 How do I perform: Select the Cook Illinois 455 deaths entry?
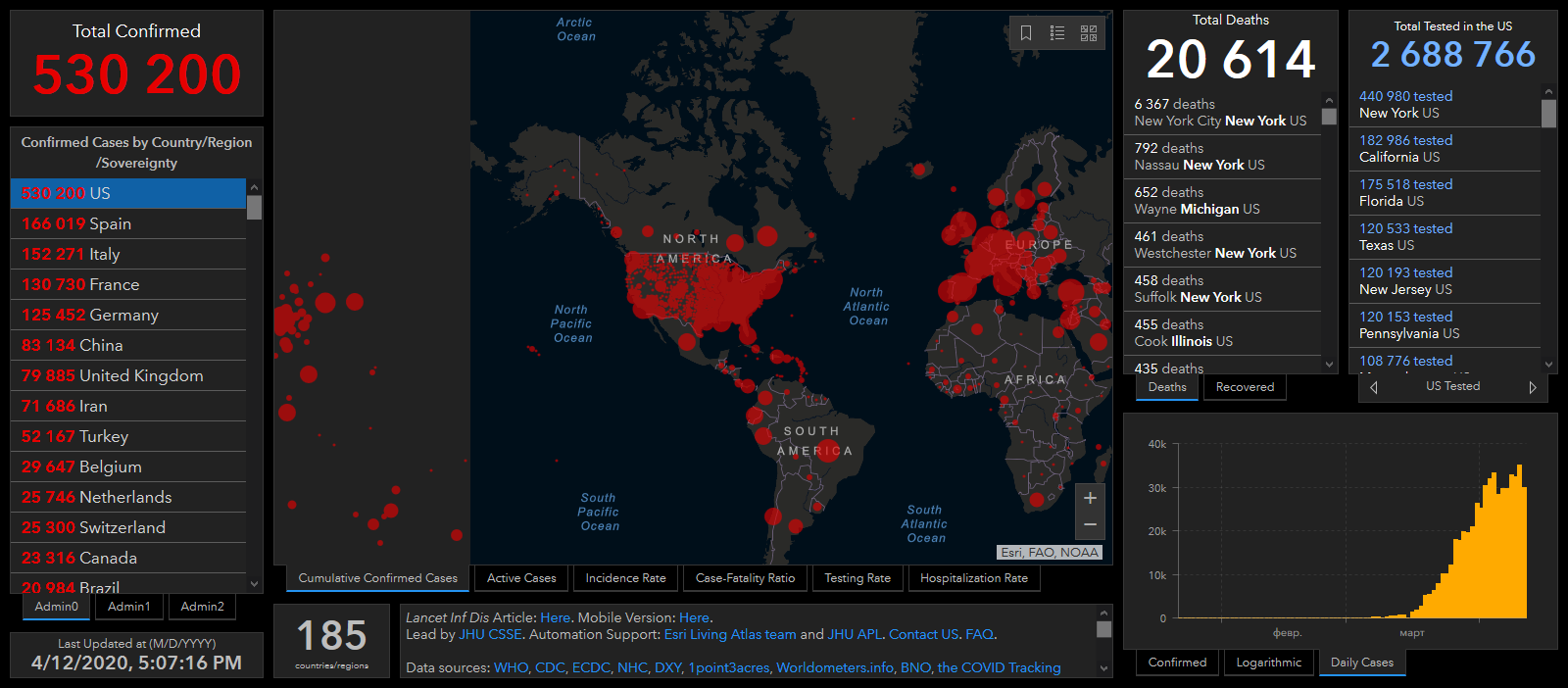coord(1222,333)
